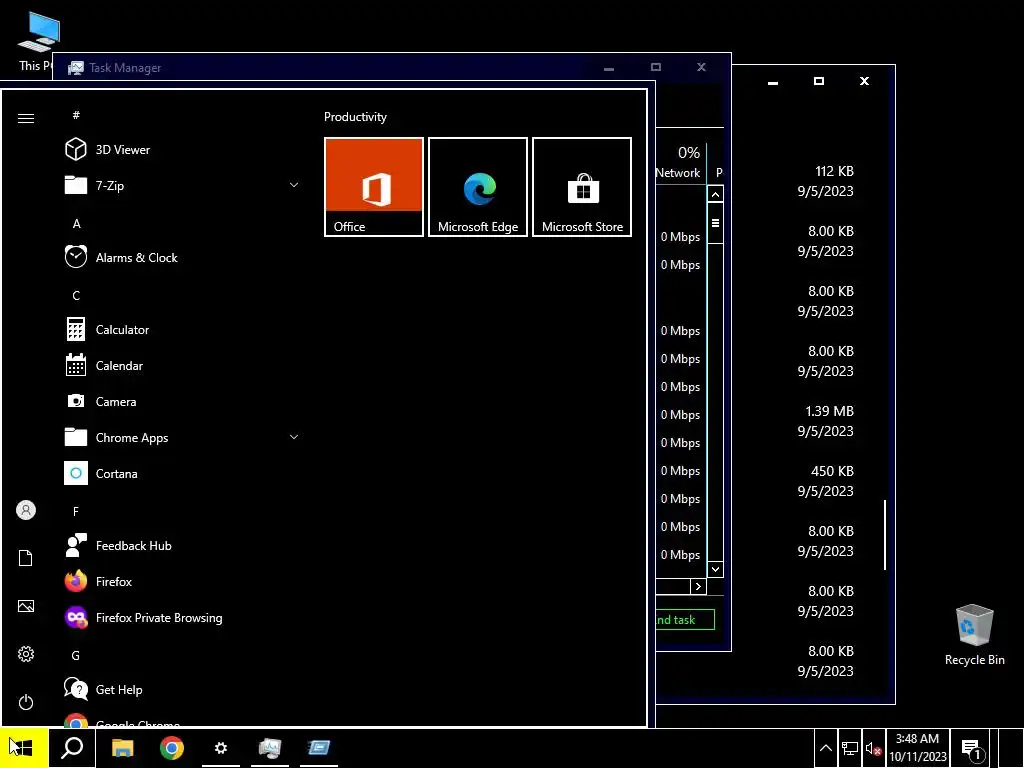Click the muted volume tray icon
The image size is (1024, 768).
coord(873,748)
